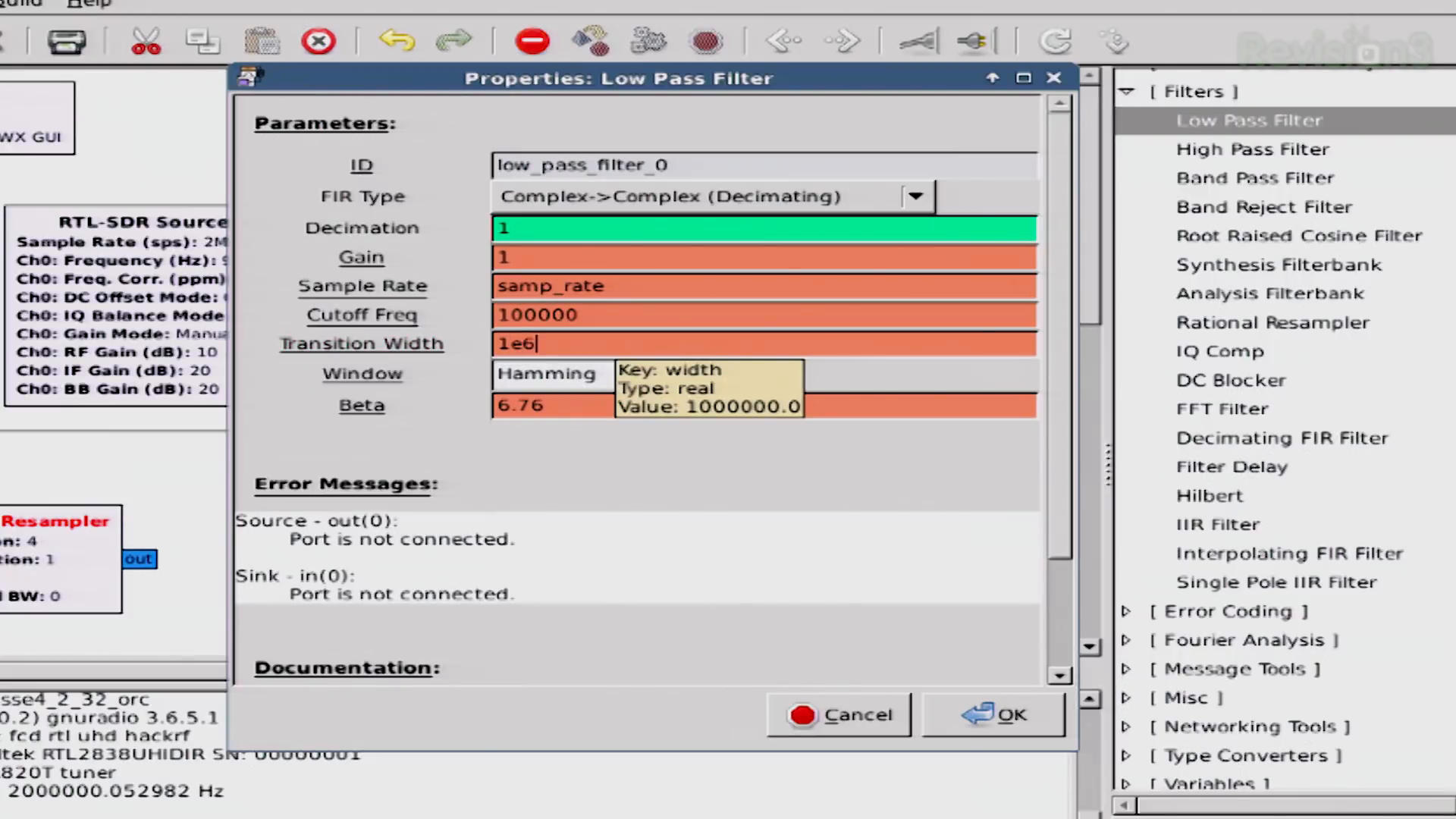Click the ID input field
1456x819 pixels.
point(764,165)
